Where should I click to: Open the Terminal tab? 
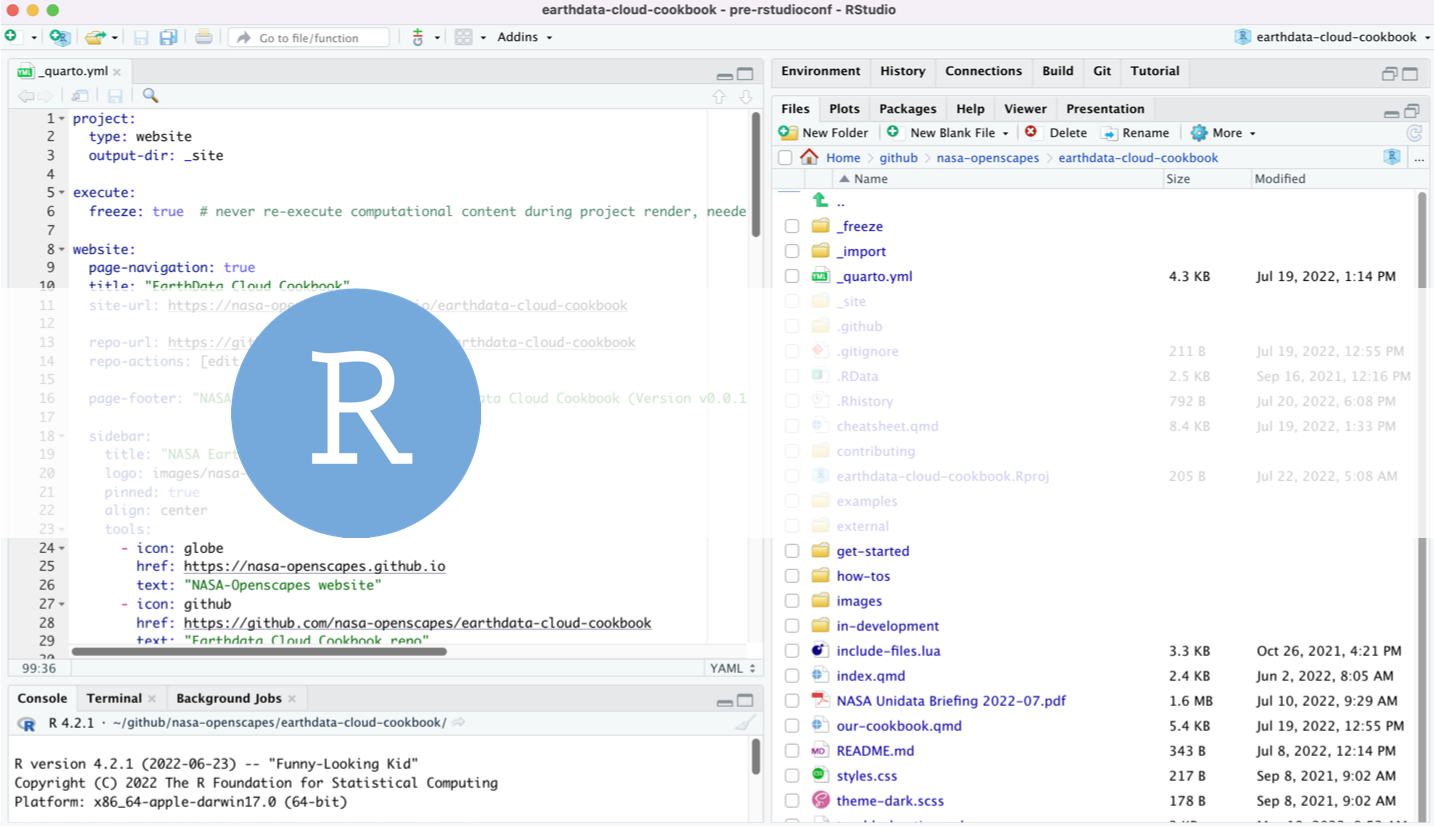coord(113,697)
